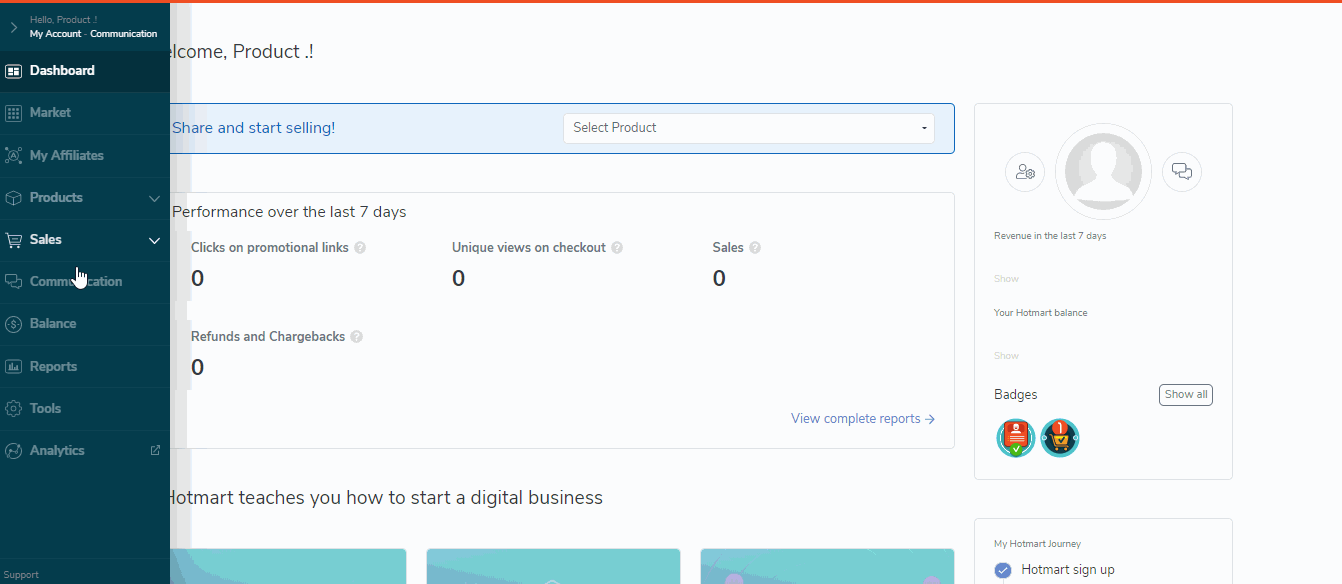The width and height of the screenshot is (1342, 584).
Task: Click the Show all badges button
Action: [1186, 395]
